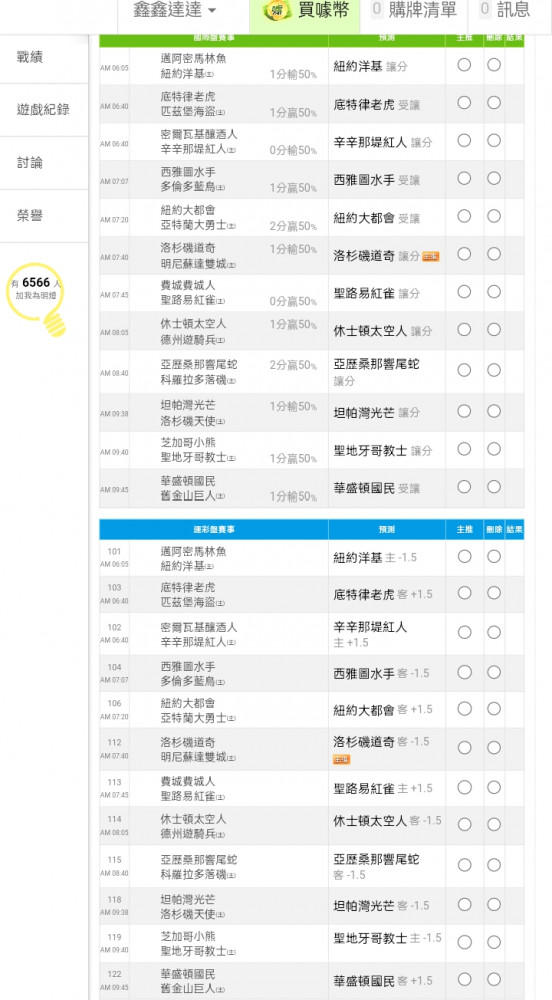Select 刪除 radio for 聖路易紅雀 主 +1.5
The width and height of the screenshot is (552, 1000).
pyautogui.click(x=494, y=788)
